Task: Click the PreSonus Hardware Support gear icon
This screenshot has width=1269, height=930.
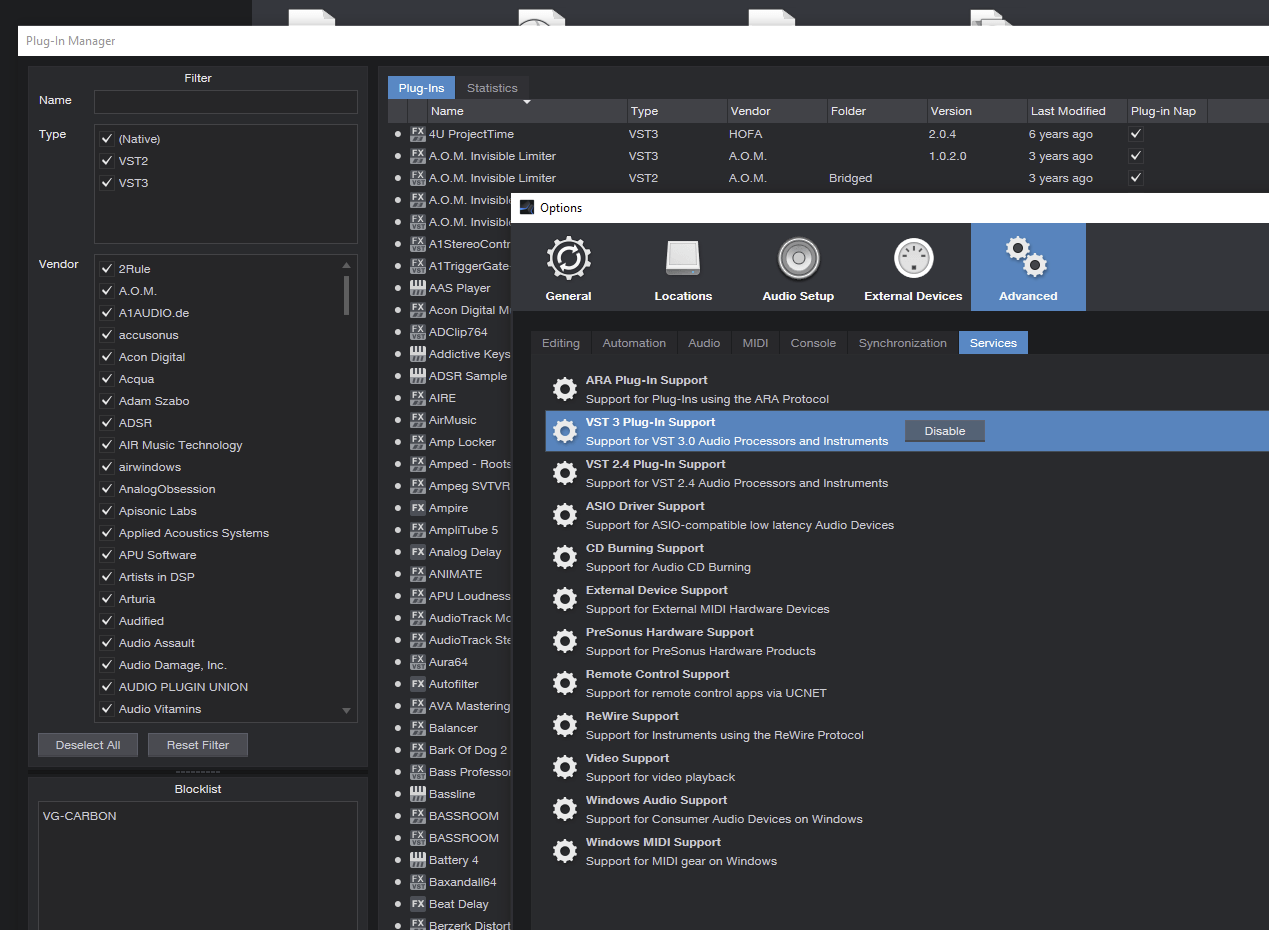Action: coord(565,641)
